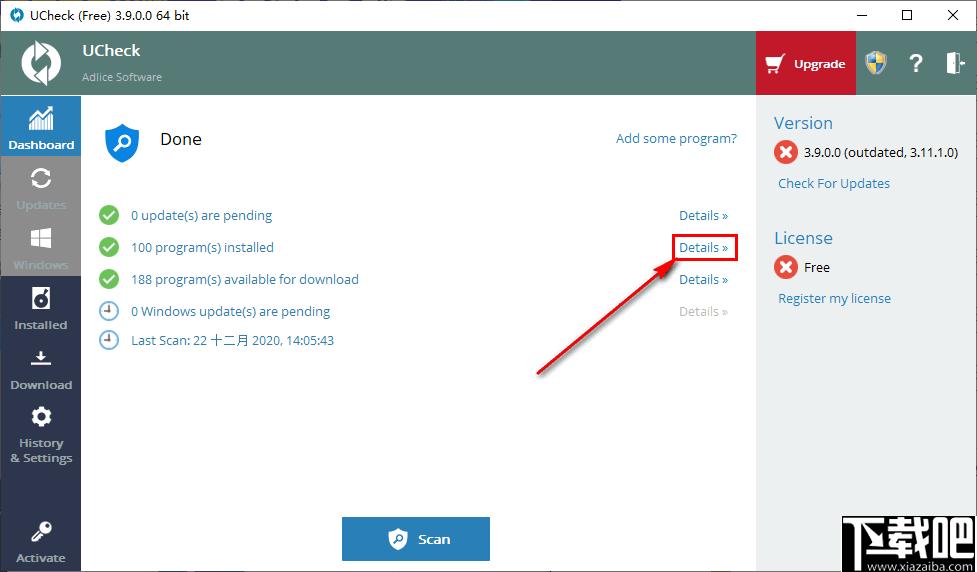Click the green check next to 100 program(s) installed
977x572 pixels.
click(x=109, y=247)
